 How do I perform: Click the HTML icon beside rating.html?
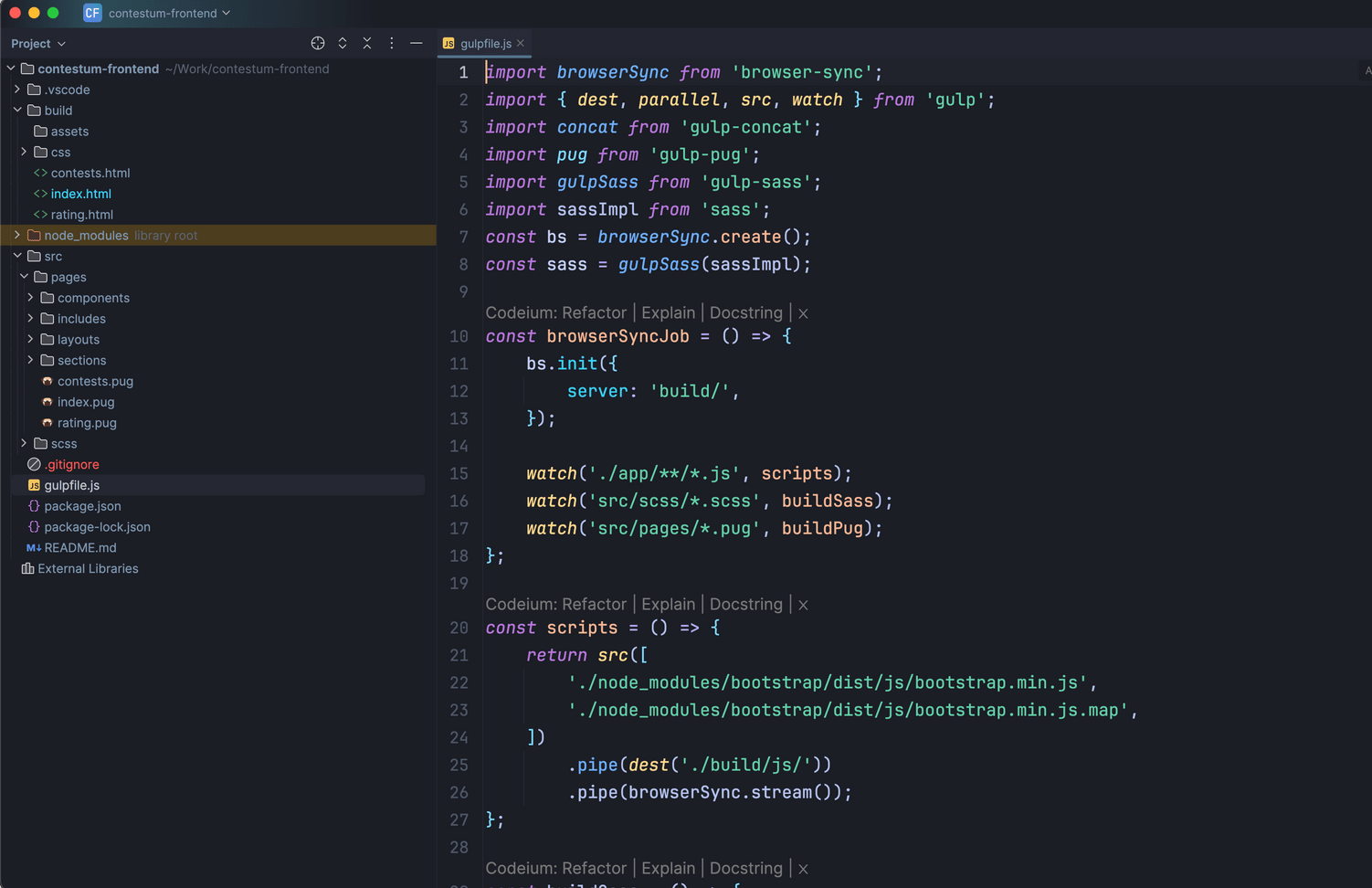pyautogui.click(x=40, y=215)
